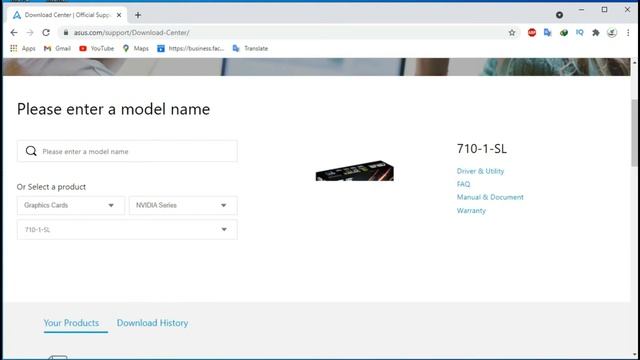Viewport: 640px width, 360px height.
Task: Open the Extensions puzzle piece menu
Action: coord(596,33)
